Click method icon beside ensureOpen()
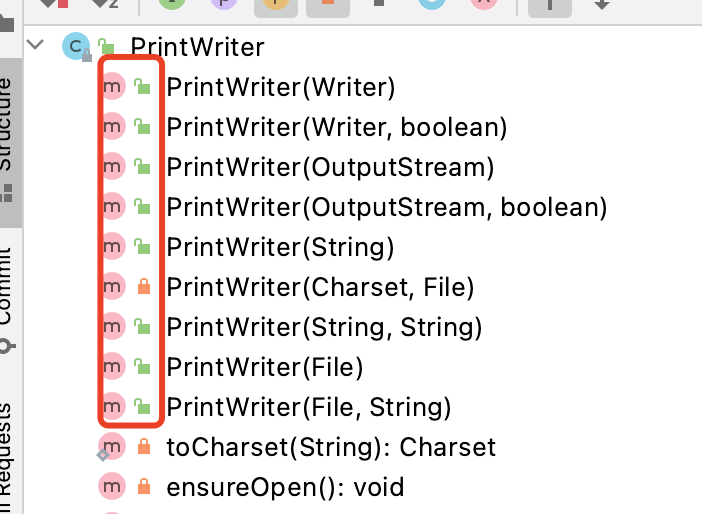This screenshot has height=514, width=702. pos(113,487)
